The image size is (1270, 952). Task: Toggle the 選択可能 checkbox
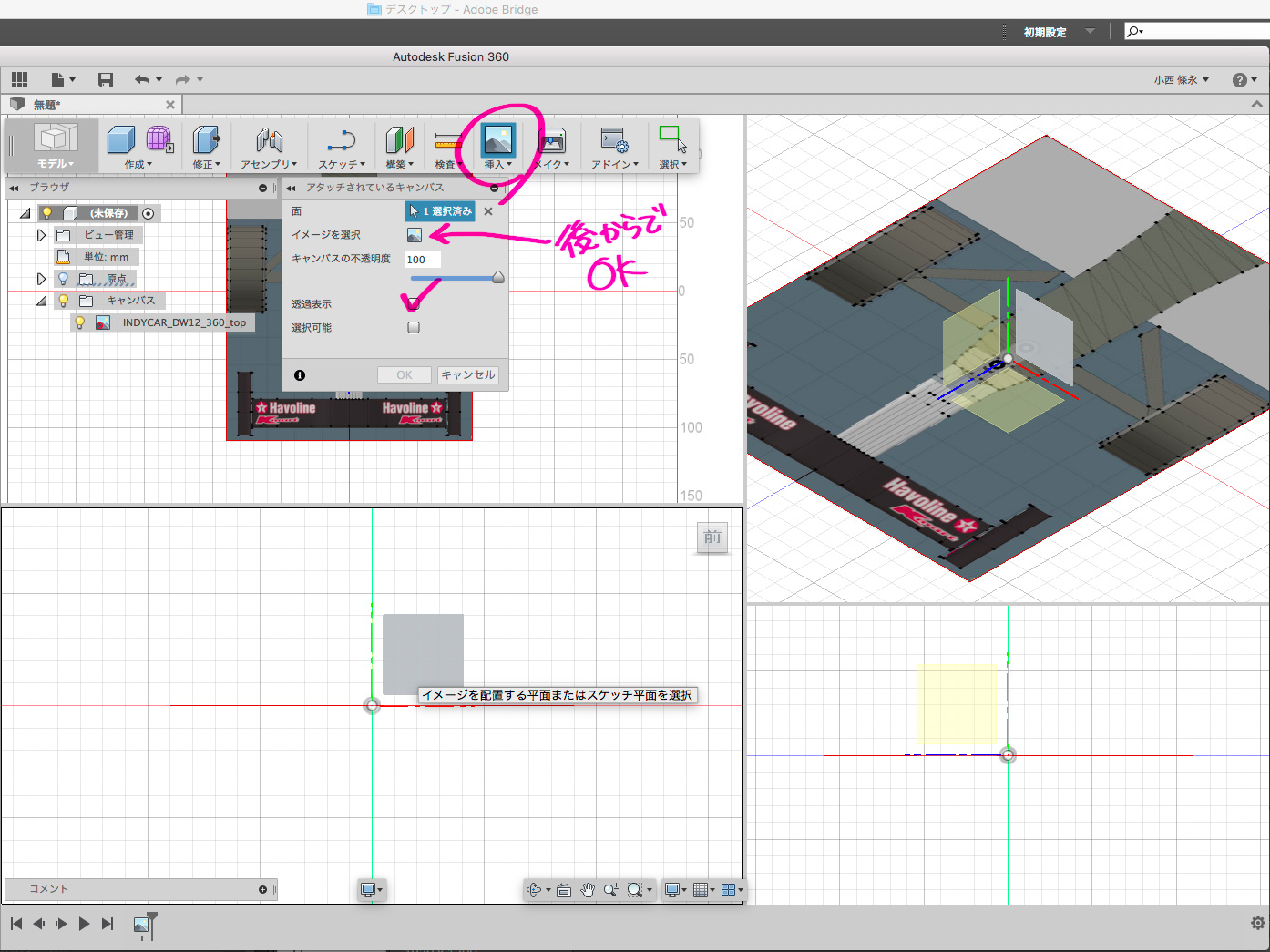pyautogui.click(x=414, y=328)
